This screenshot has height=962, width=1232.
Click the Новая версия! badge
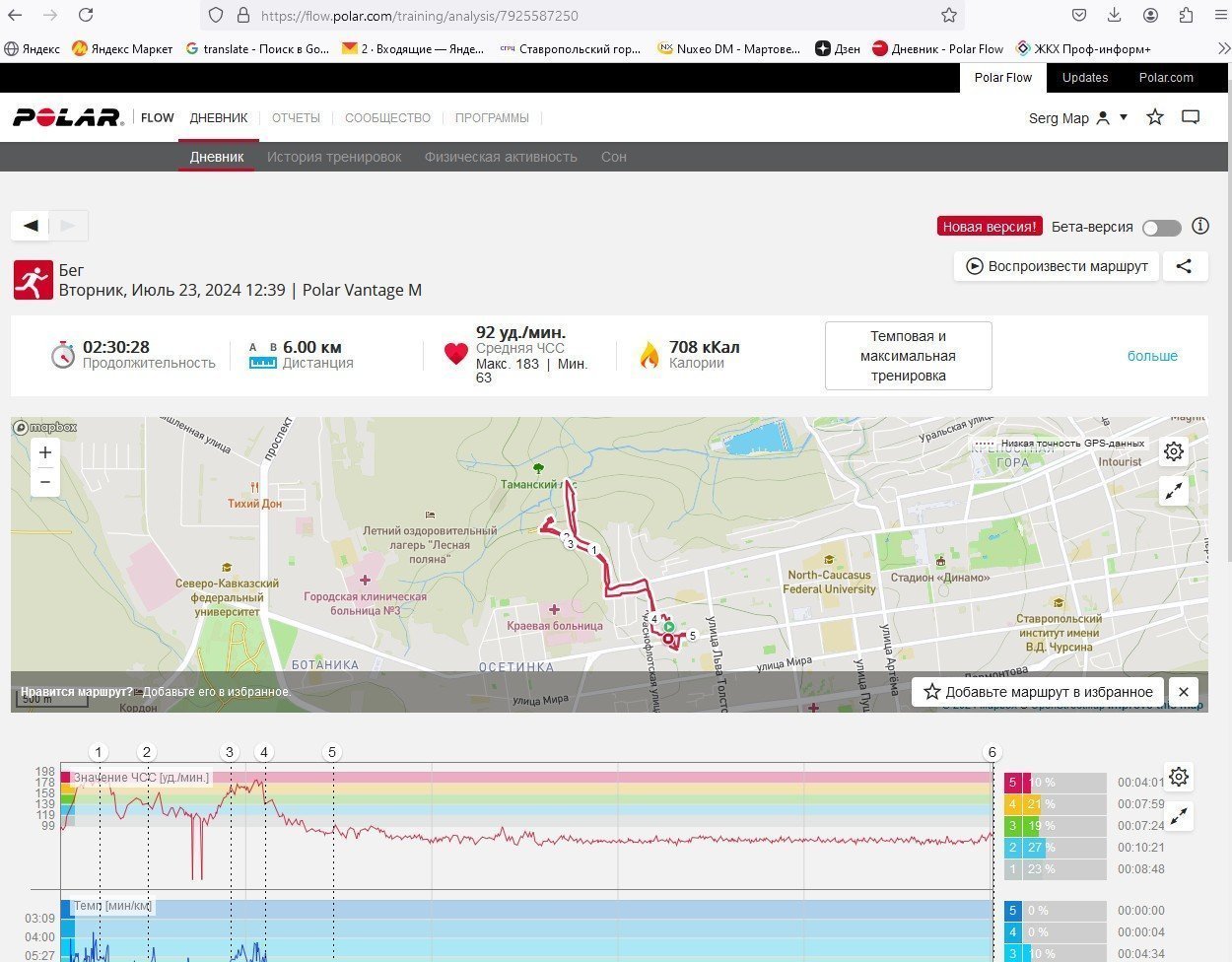pyautogui.click(x=990, y=227)
